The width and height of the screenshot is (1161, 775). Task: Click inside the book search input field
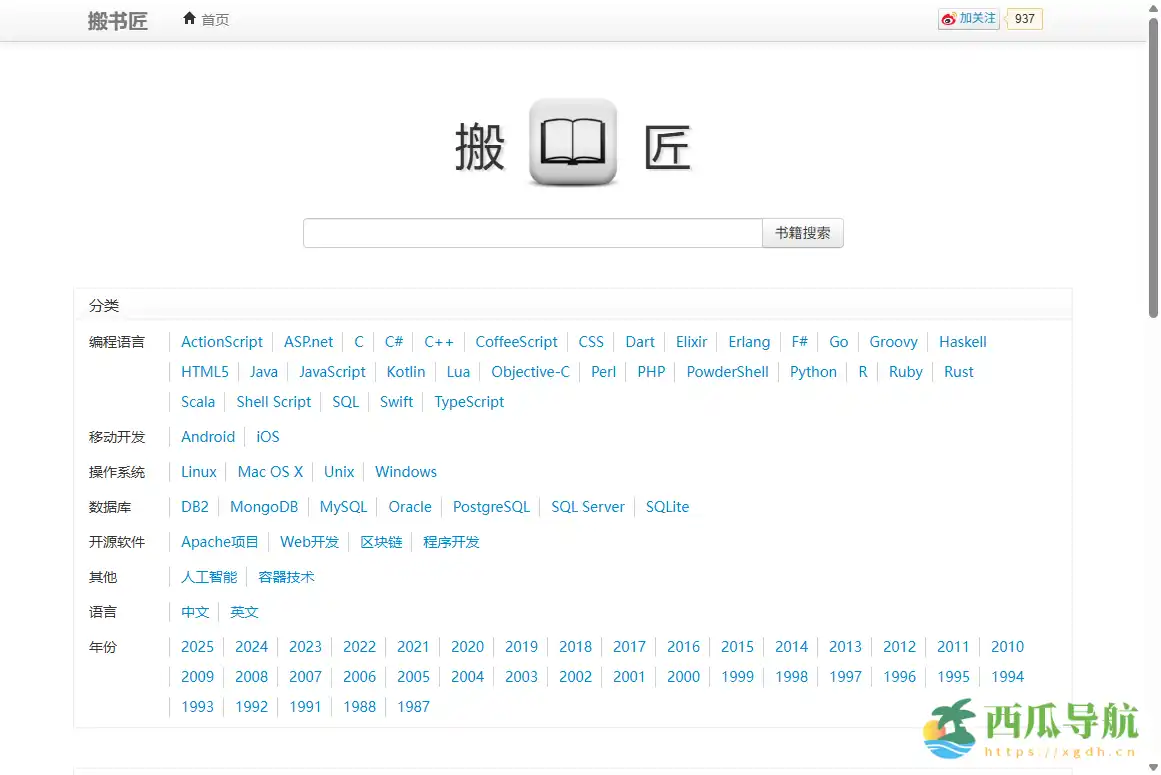531,232
